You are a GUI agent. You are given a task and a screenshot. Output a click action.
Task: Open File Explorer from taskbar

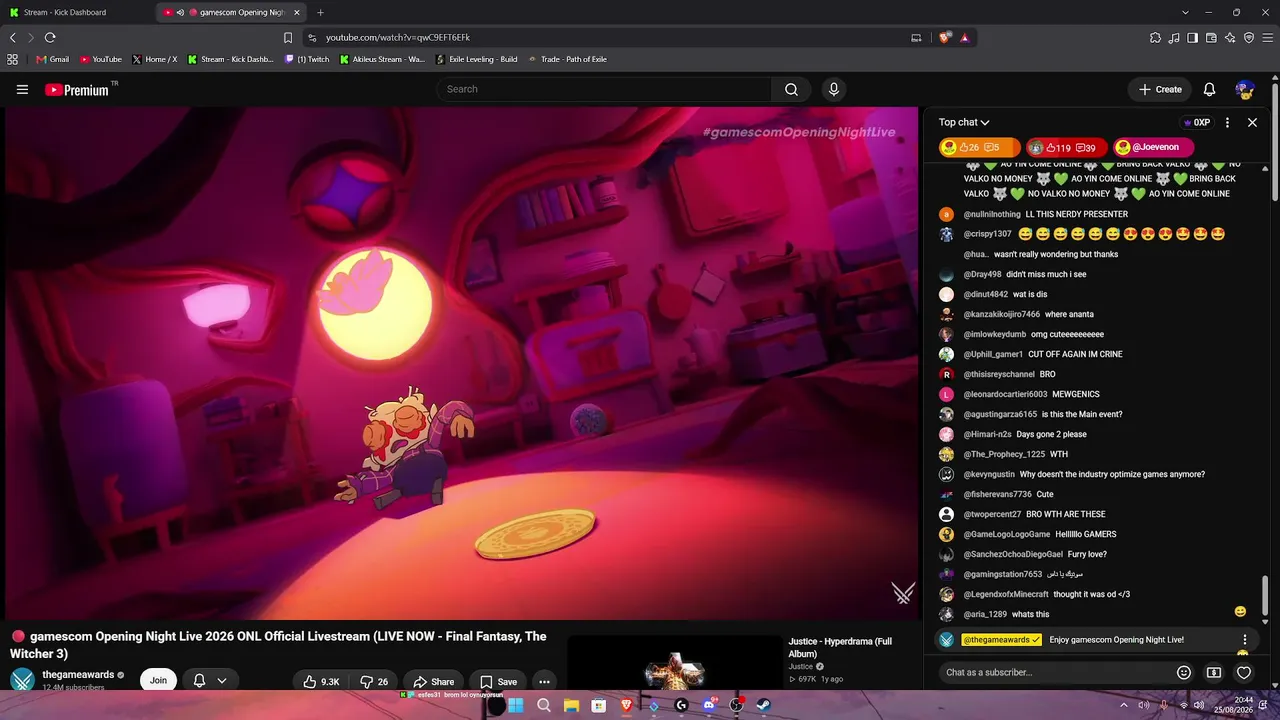(571, 705)
